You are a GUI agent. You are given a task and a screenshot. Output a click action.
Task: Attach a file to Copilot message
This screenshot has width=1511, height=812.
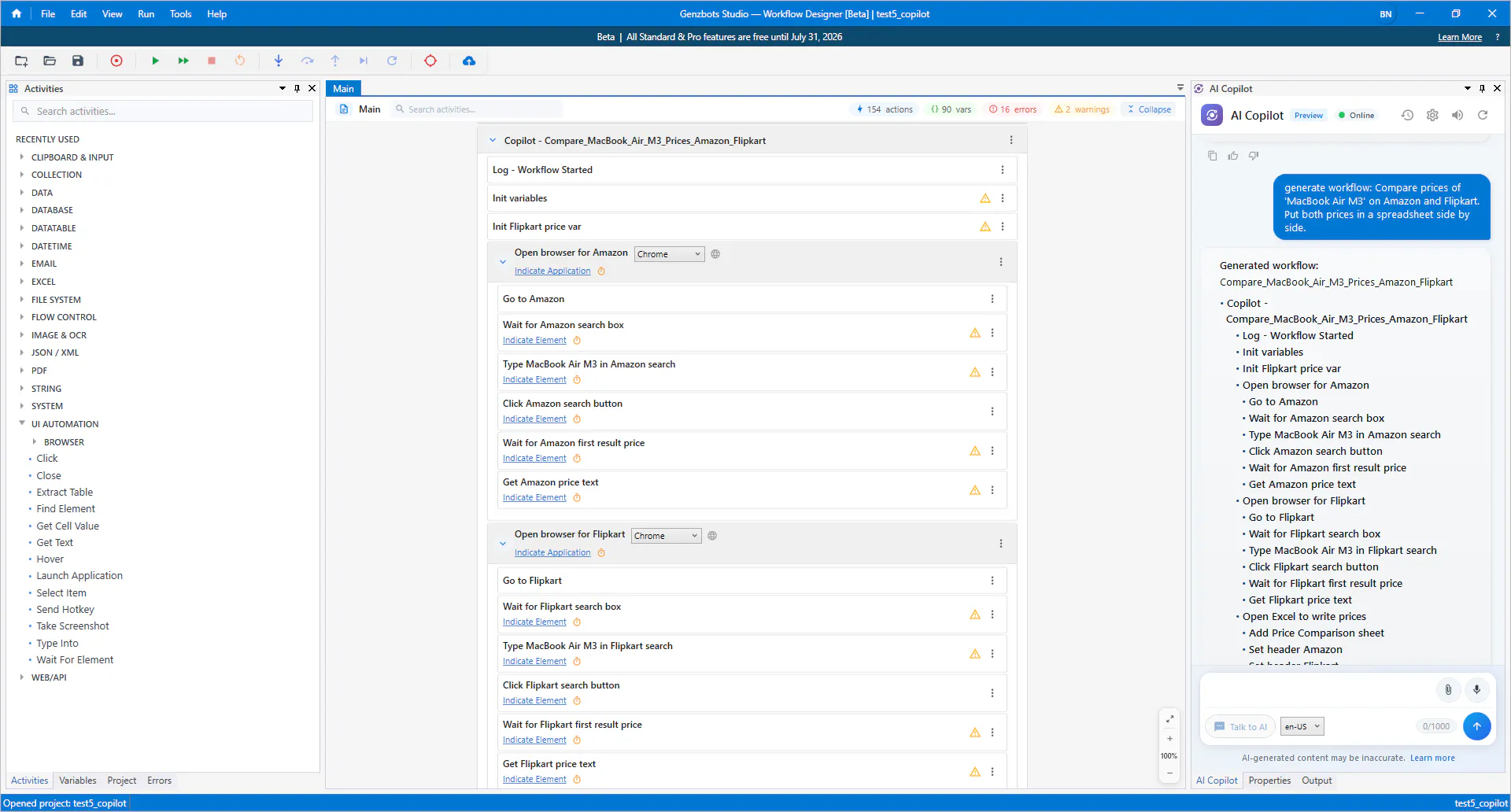click(1448, 690)
